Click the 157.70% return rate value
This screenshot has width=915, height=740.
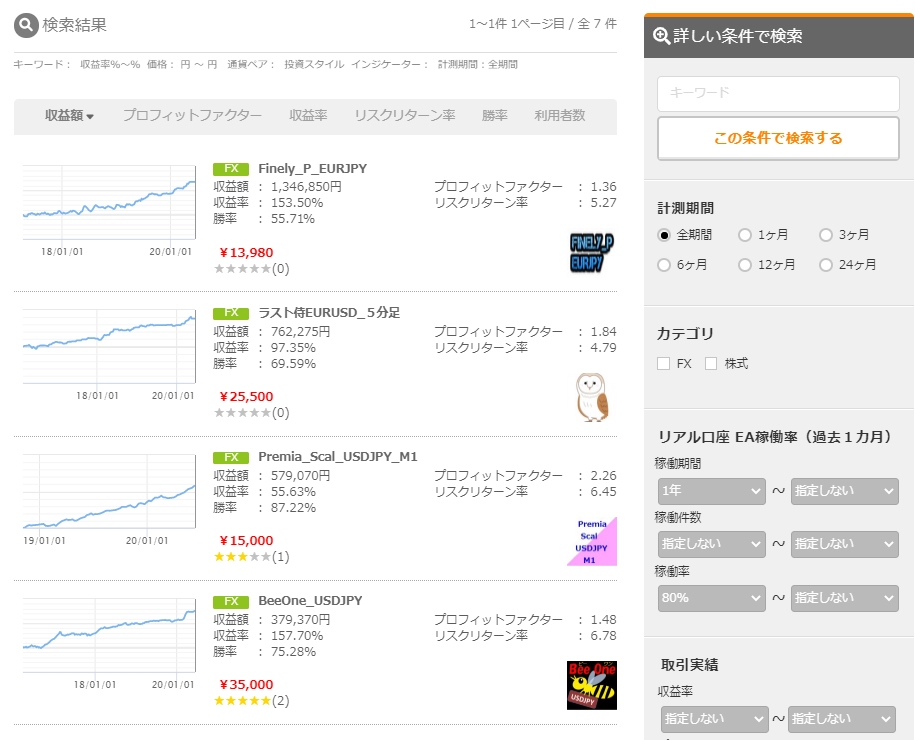(297, 636)
